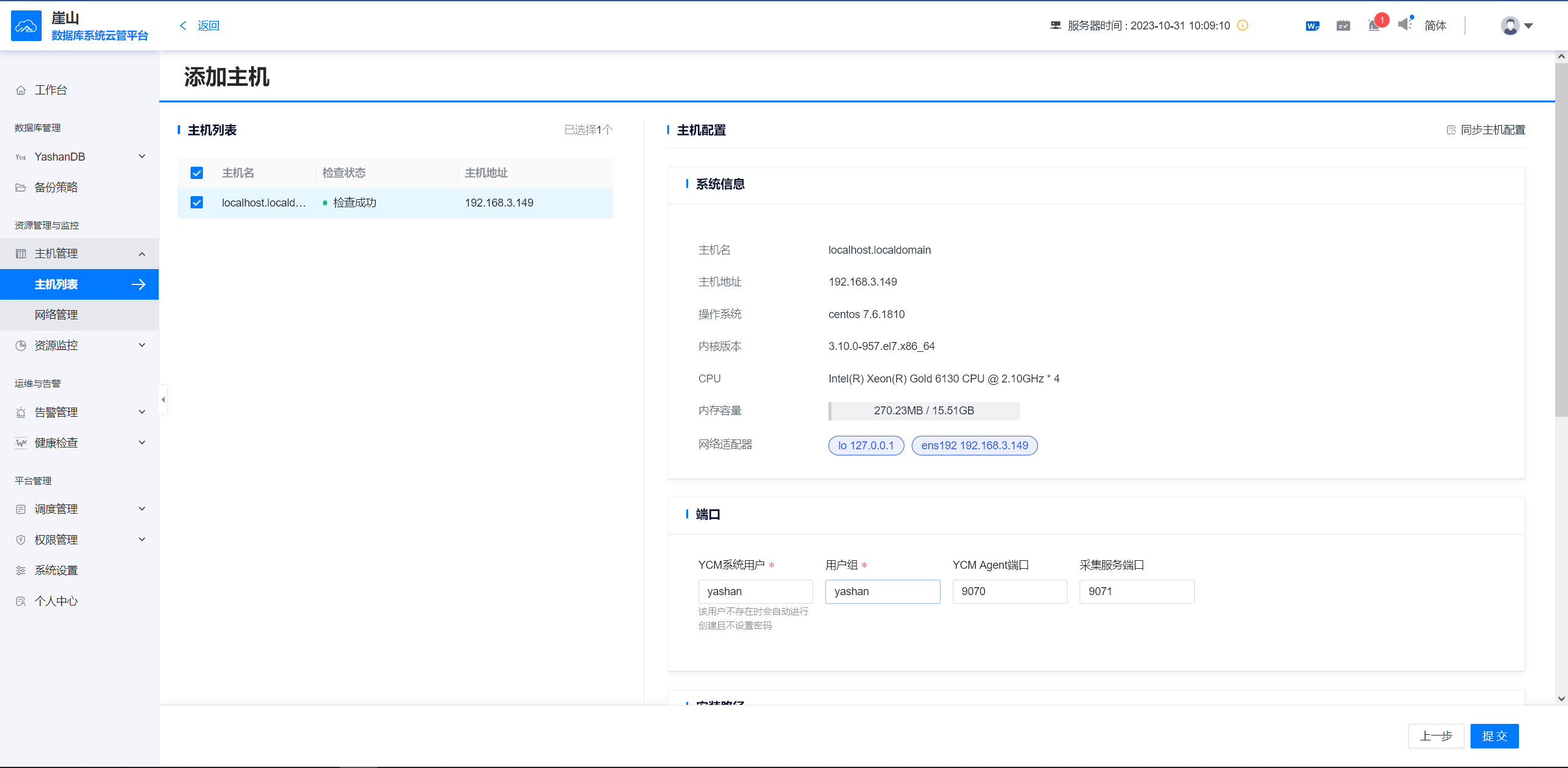1568x768 pixels.
Task: Toggle the select-all checkbox in host list header
Action: tap(197, 173)
